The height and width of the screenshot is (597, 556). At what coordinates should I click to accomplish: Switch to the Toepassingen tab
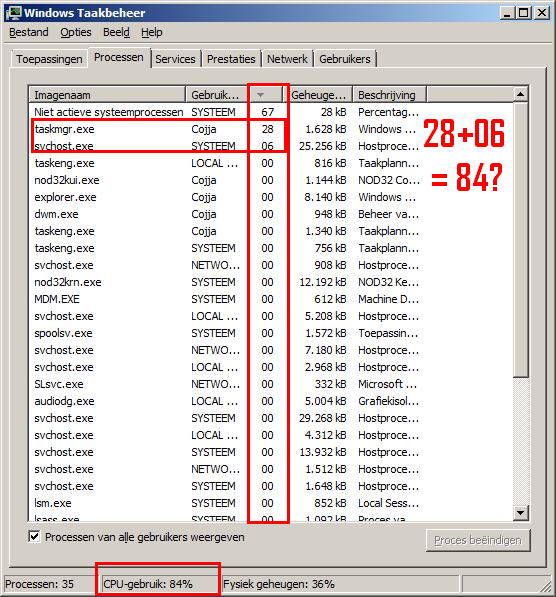click(x=49, y=59)
